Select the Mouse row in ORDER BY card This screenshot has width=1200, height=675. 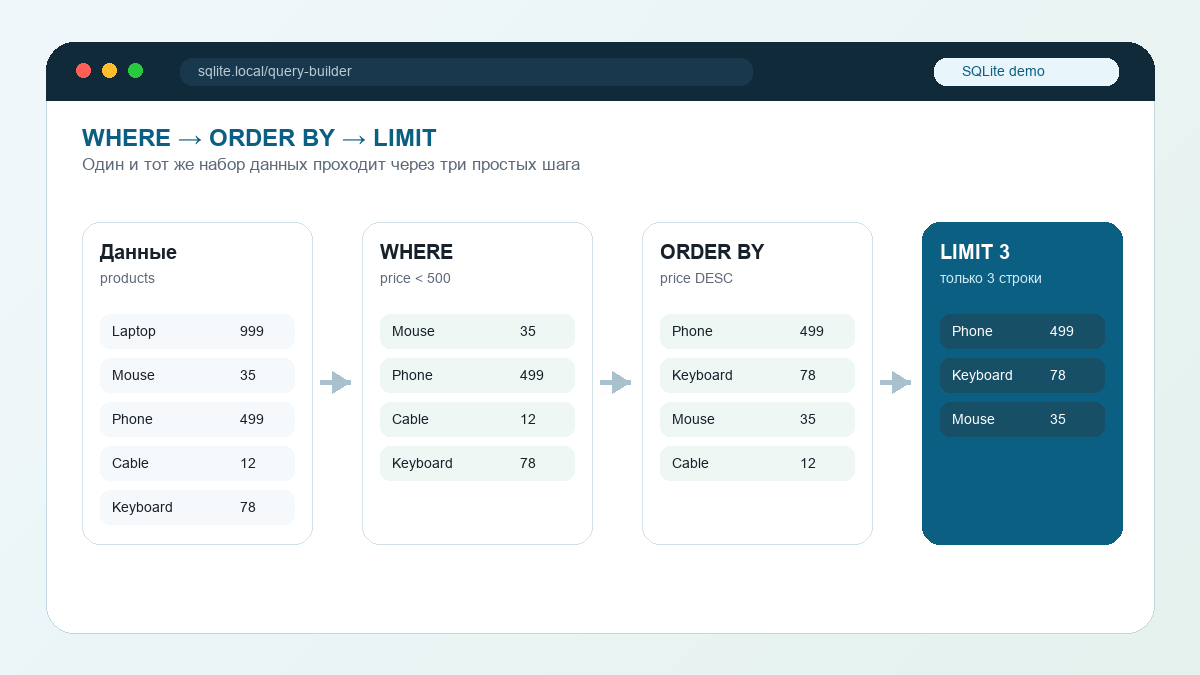tap(757, 419)
